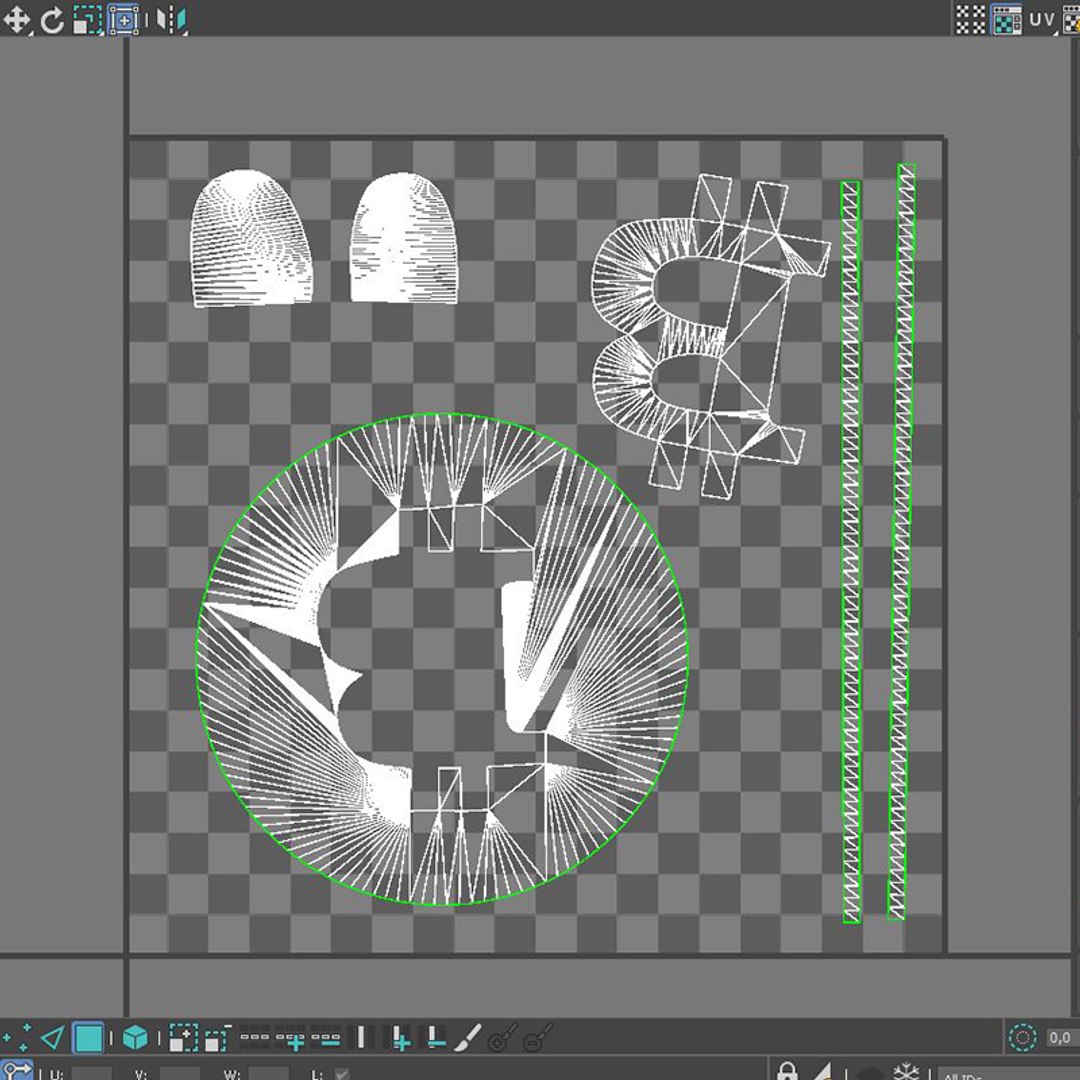This screenshot has height=1080, width=1080.
Task: Click the Mirror Selected Subobjects tool
Action: pos(171,20)
